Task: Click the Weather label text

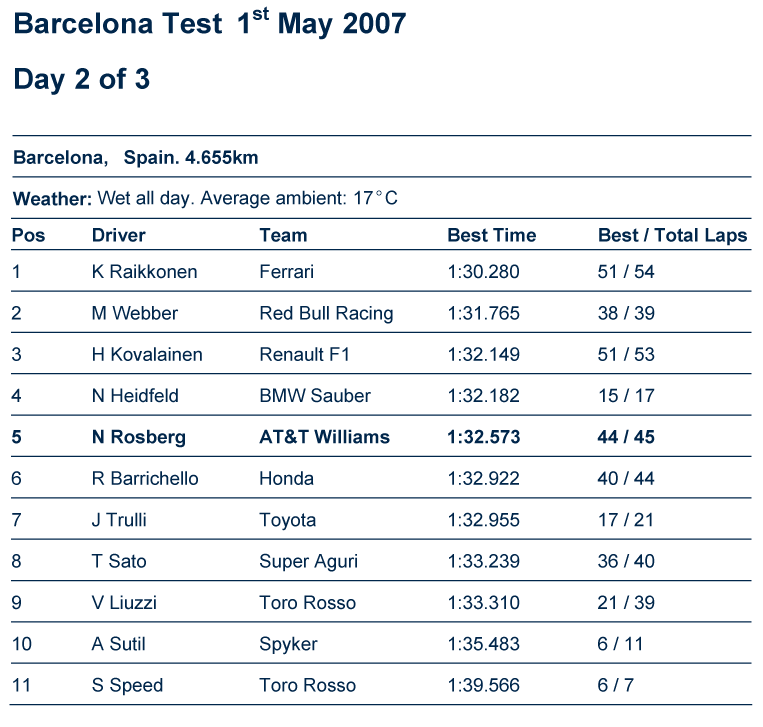Action: pyautogui.click(x=53, y=199)
